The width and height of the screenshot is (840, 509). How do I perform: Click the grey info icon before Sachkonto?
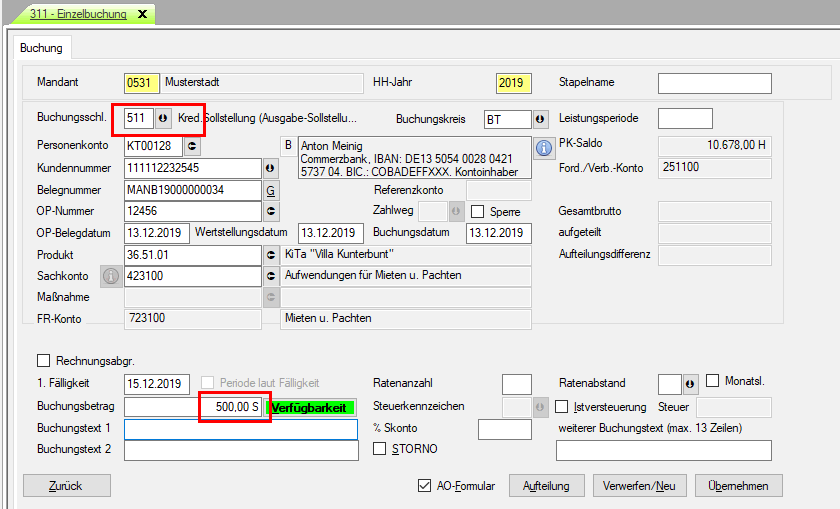110,276
